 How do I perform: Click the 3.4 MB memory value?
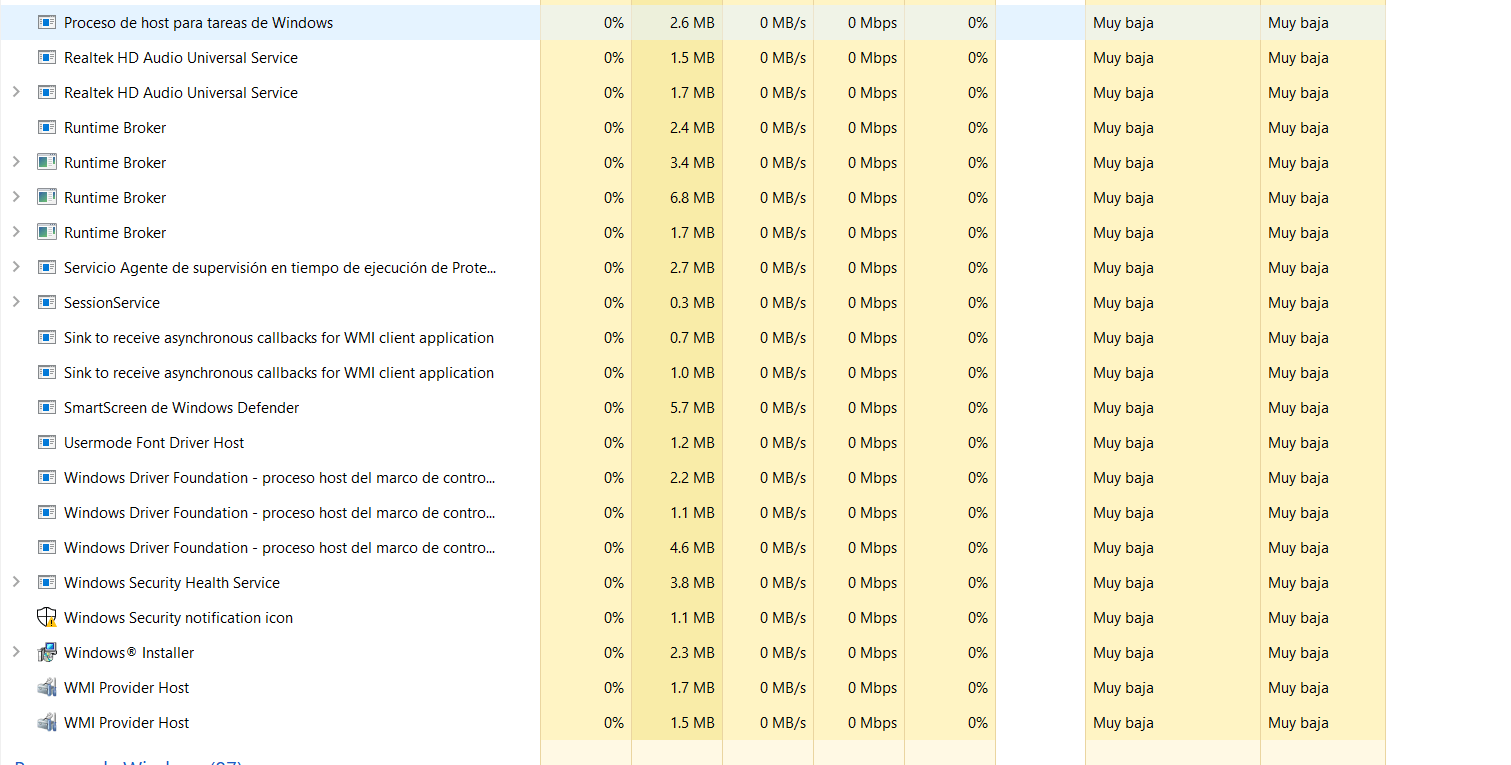click(692, 162)
